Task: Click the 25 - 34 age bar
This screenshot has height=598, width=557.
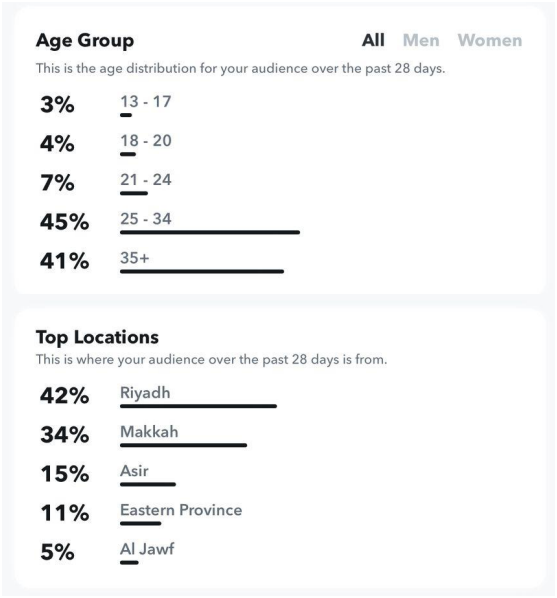Action: (210, 232)
